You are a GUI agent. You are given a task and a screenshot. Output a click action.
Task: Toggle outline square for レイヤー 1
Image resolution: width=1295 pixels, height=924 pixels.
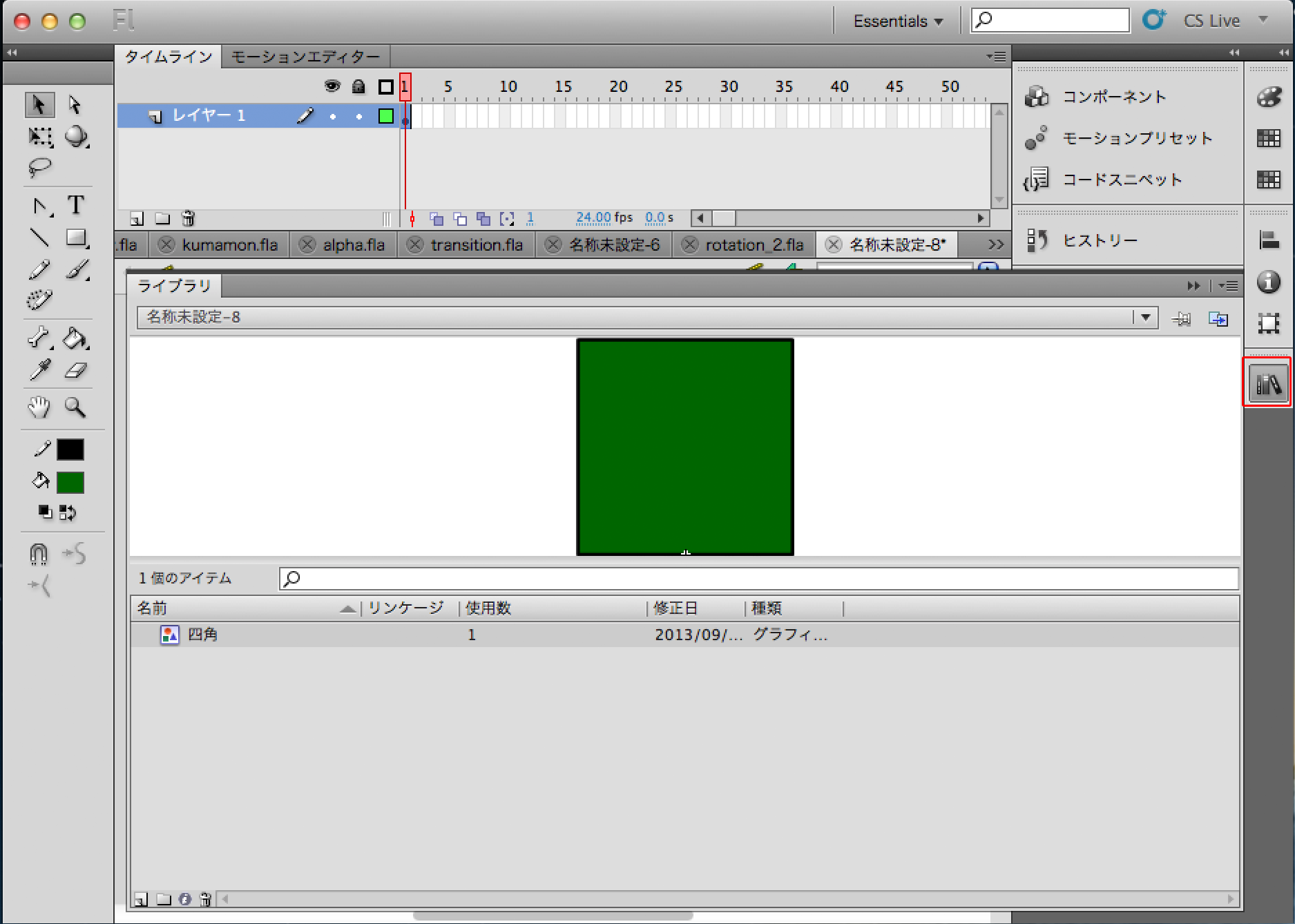(385, 116)
